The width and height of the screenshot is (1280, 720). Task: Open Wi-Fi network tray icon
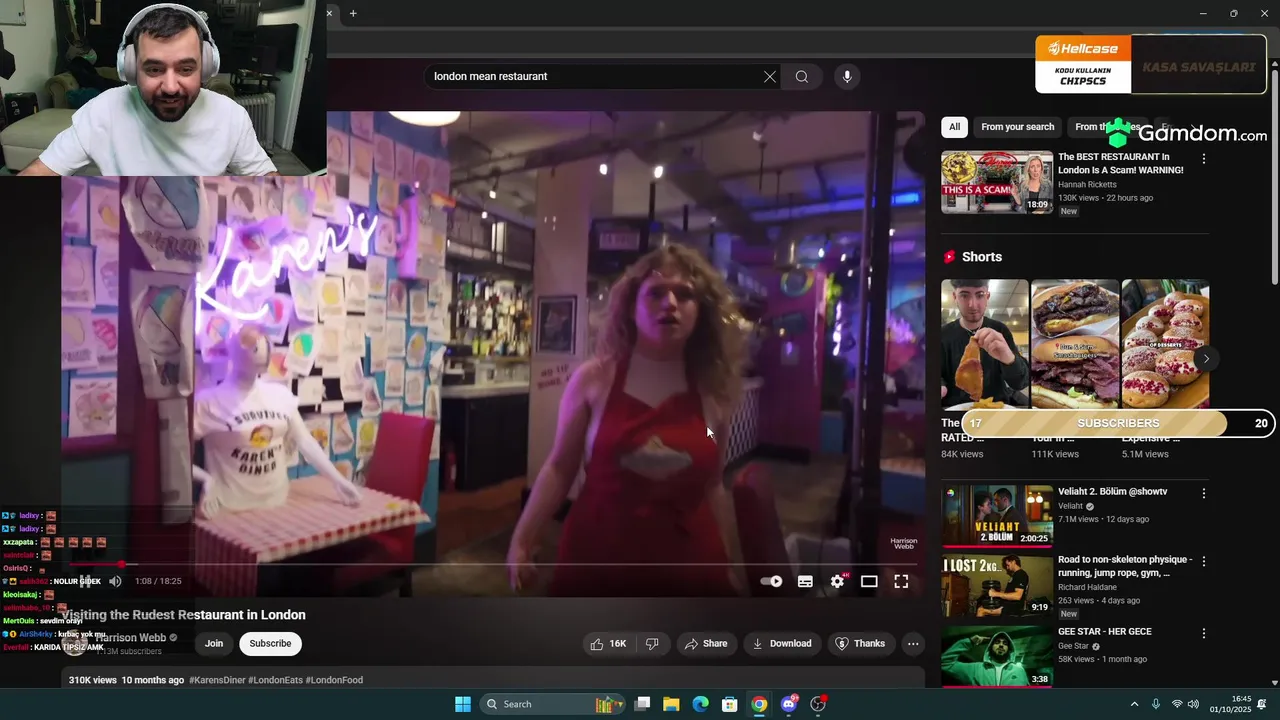pos(1177,704)
